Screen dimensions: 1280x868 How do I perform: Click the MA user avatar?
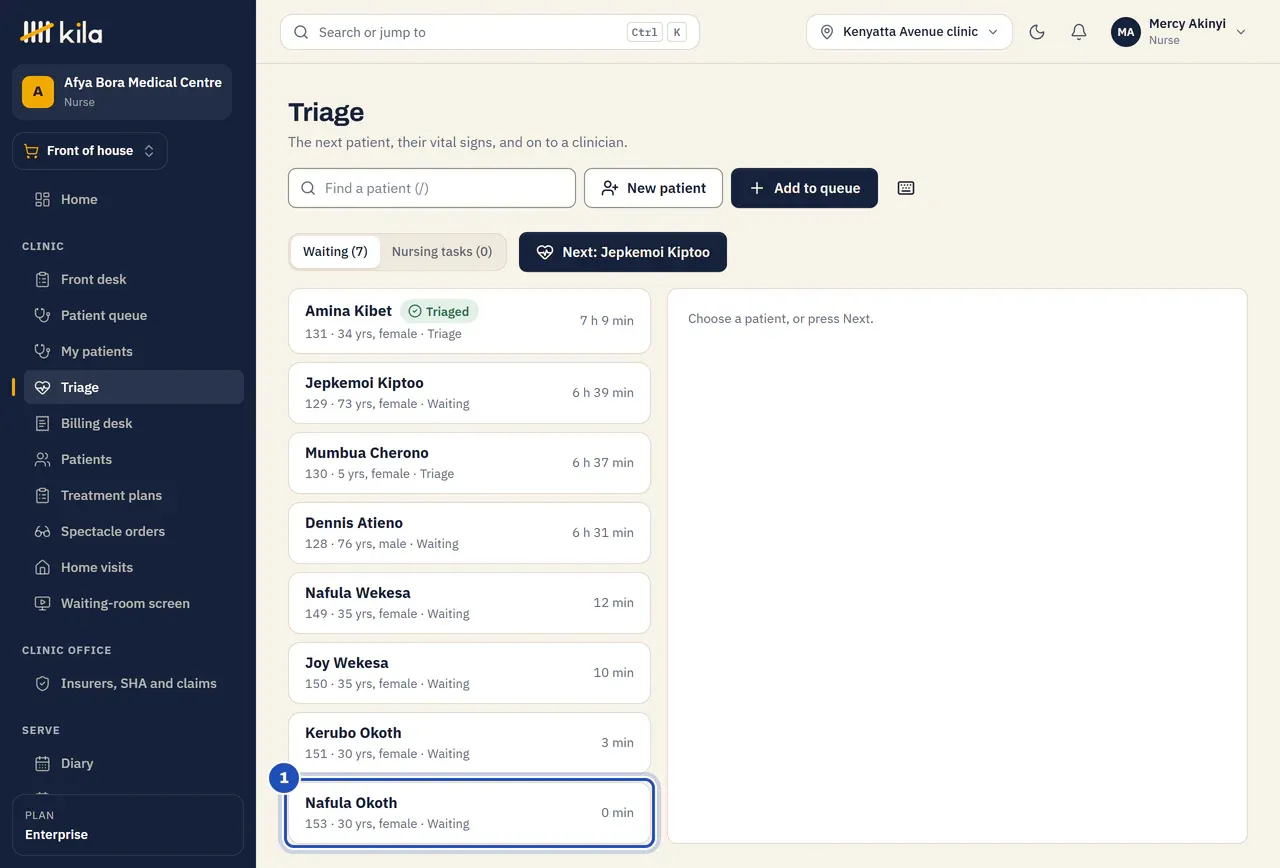click(1126, 32)
